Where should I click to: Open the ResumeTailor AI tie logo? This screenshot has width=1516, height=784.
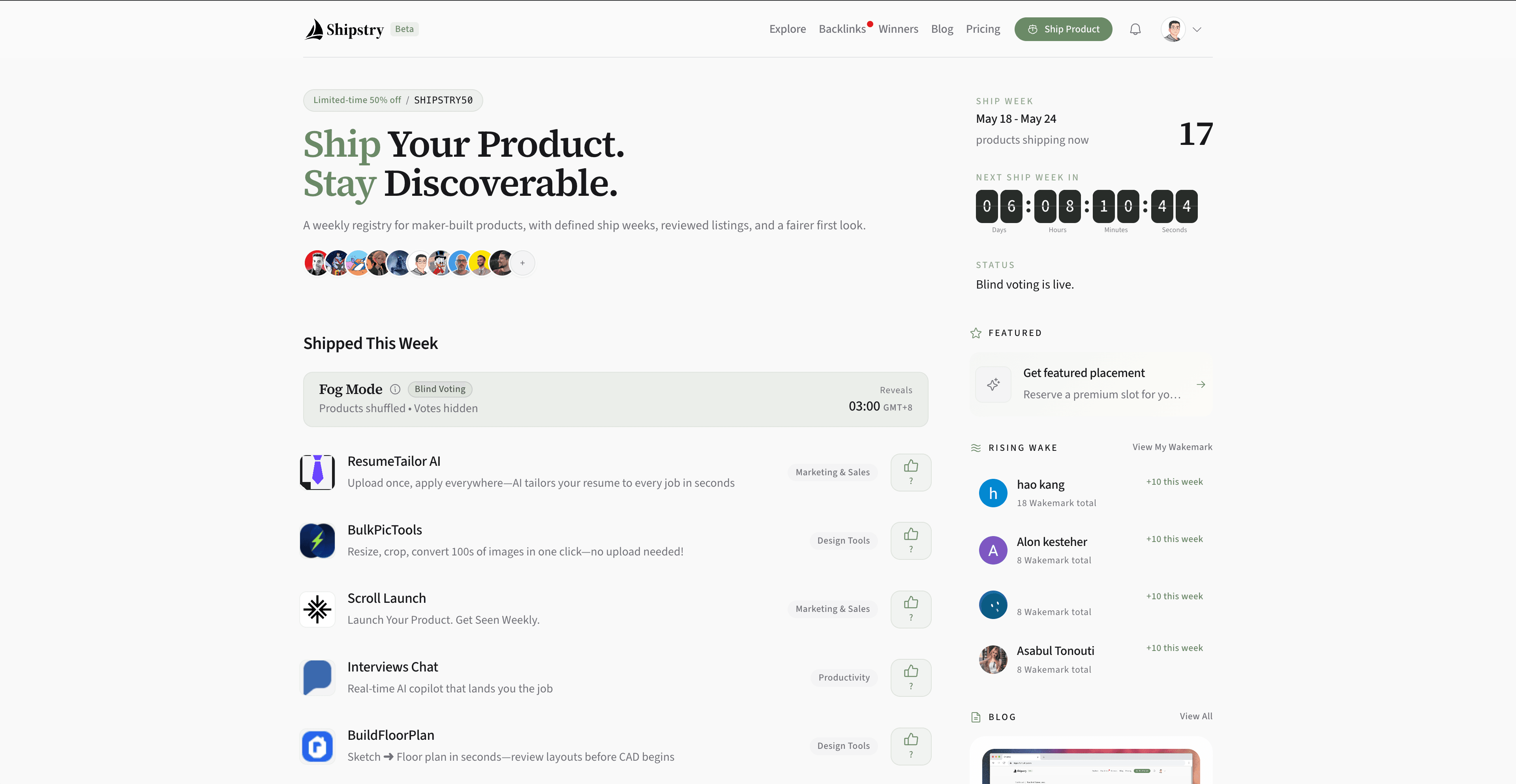click(x=318, y=472)
